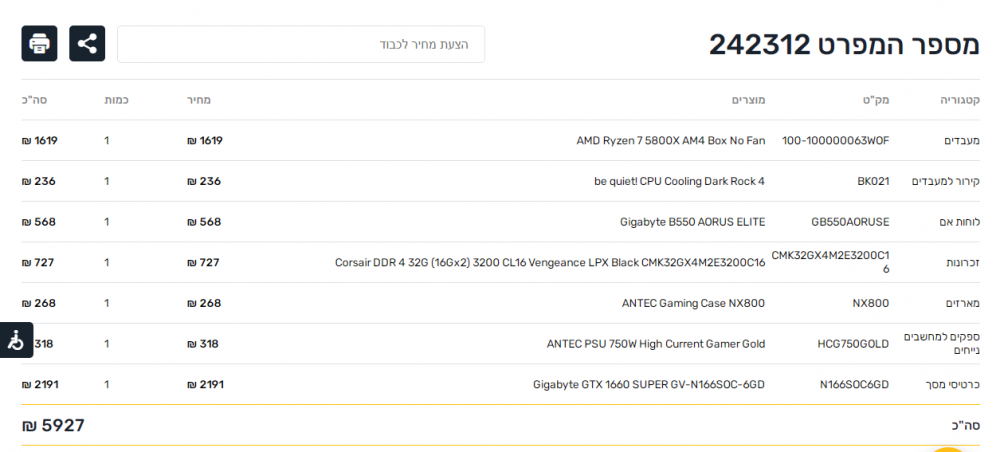Click the 'סה"כ' column header
The image size is (1000, 452).
[x=34, y=100]
